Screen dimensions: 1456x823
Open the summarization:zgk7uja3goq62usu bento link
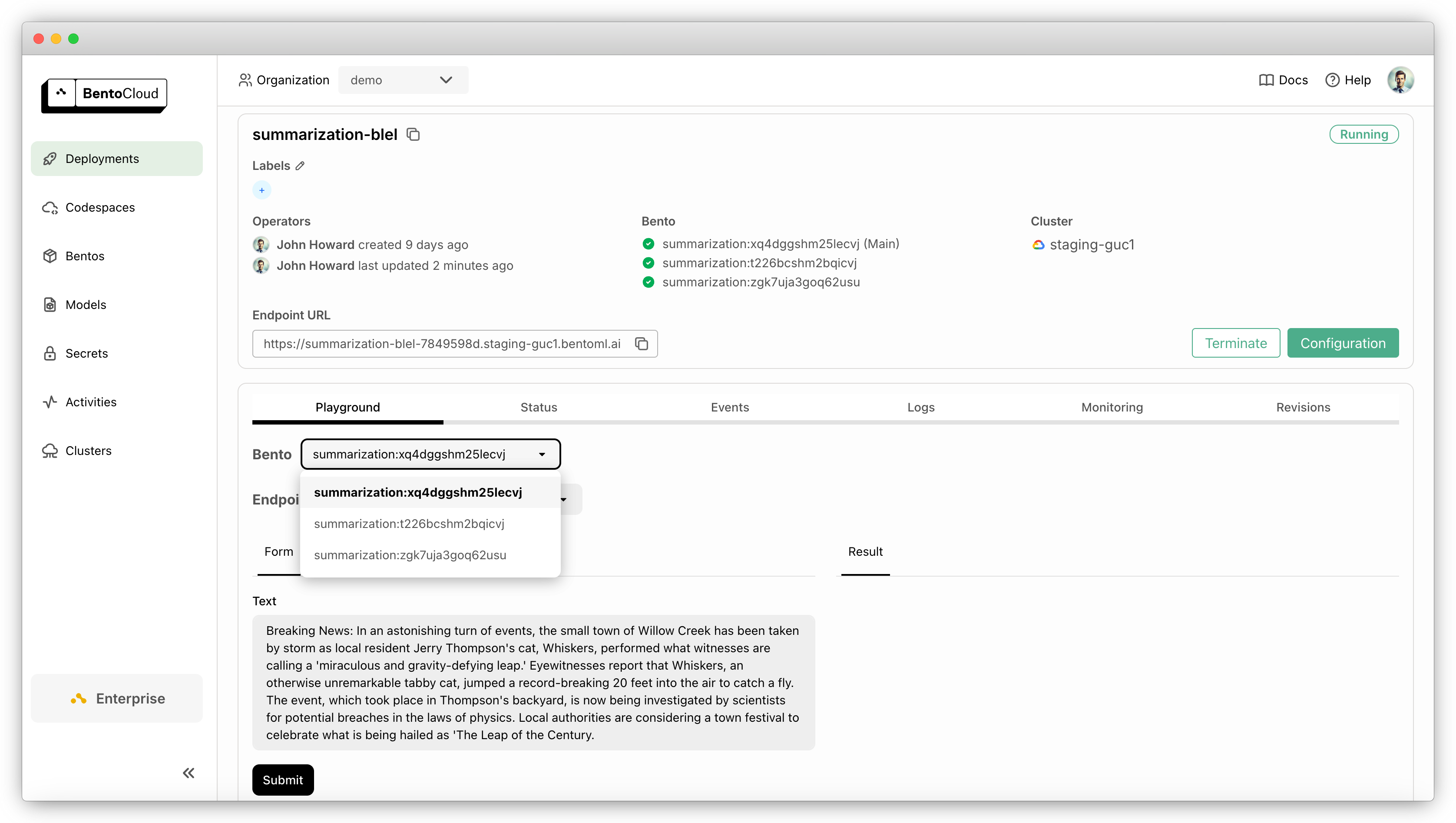click(x=761, y=282)
